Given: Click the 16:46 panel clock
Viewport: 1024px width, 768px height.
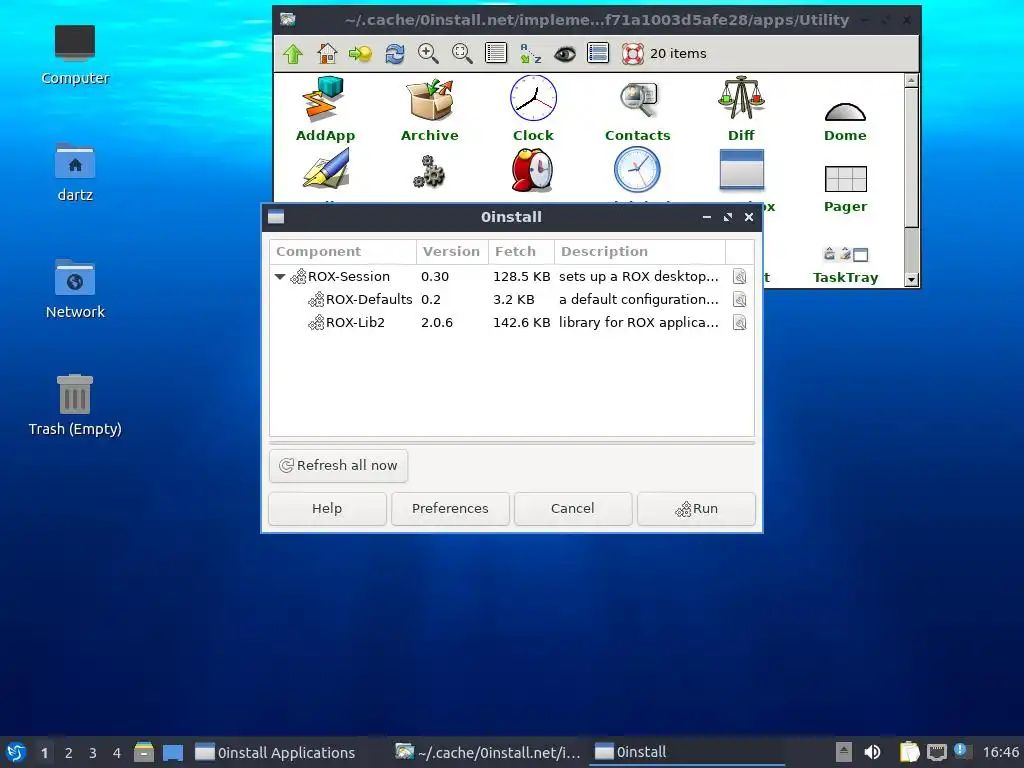Looking at the screenshot, I should (x=1000, y=752).
